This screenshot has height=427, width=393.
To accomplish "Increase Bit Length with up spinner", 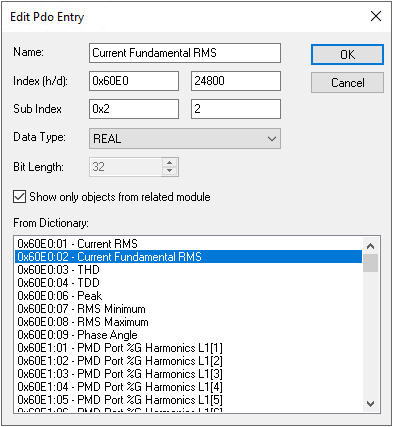I will [x=170, y=163].
